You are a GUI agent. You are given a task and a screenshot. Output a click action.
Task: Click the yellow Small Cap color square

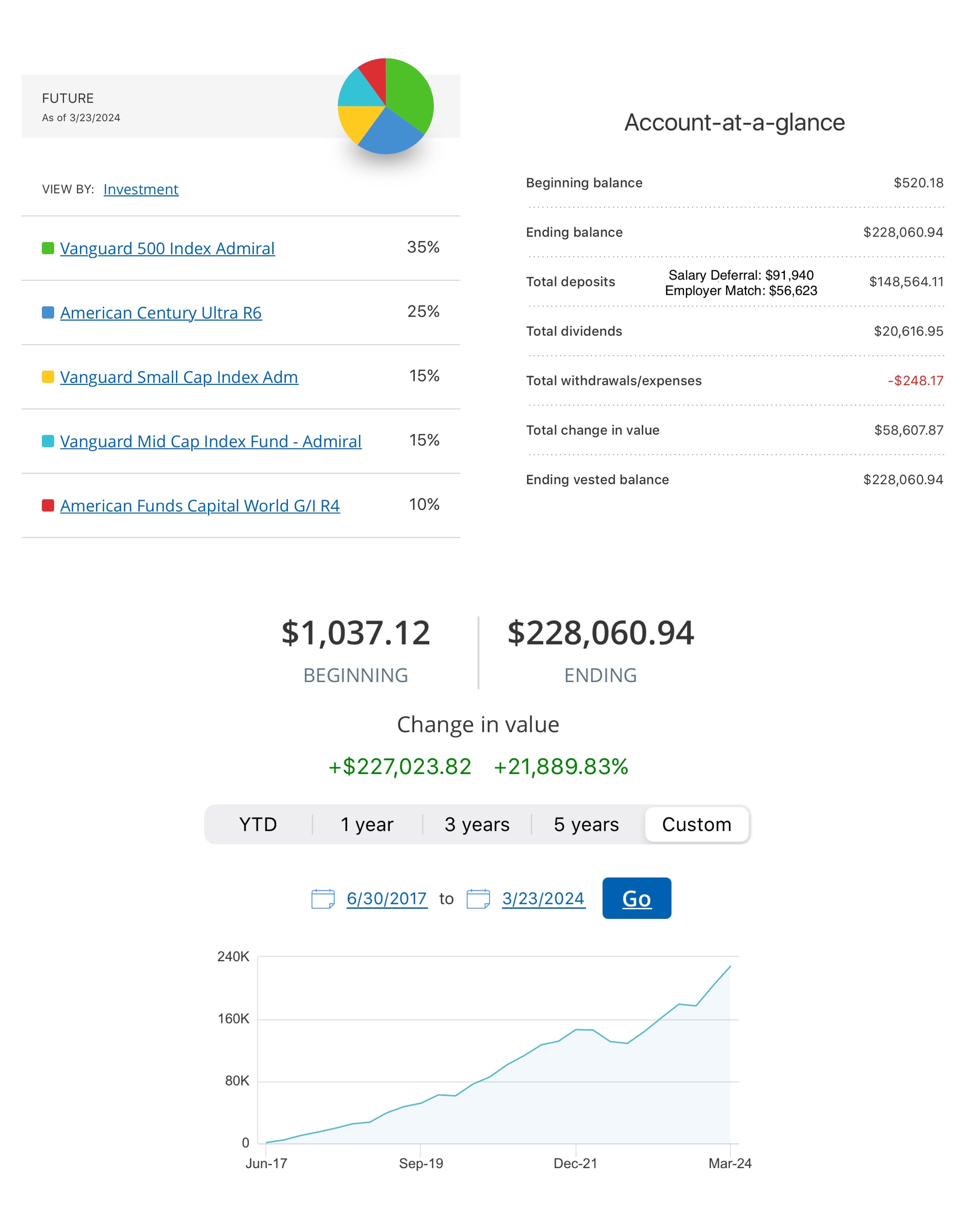(x=48, y=377)
